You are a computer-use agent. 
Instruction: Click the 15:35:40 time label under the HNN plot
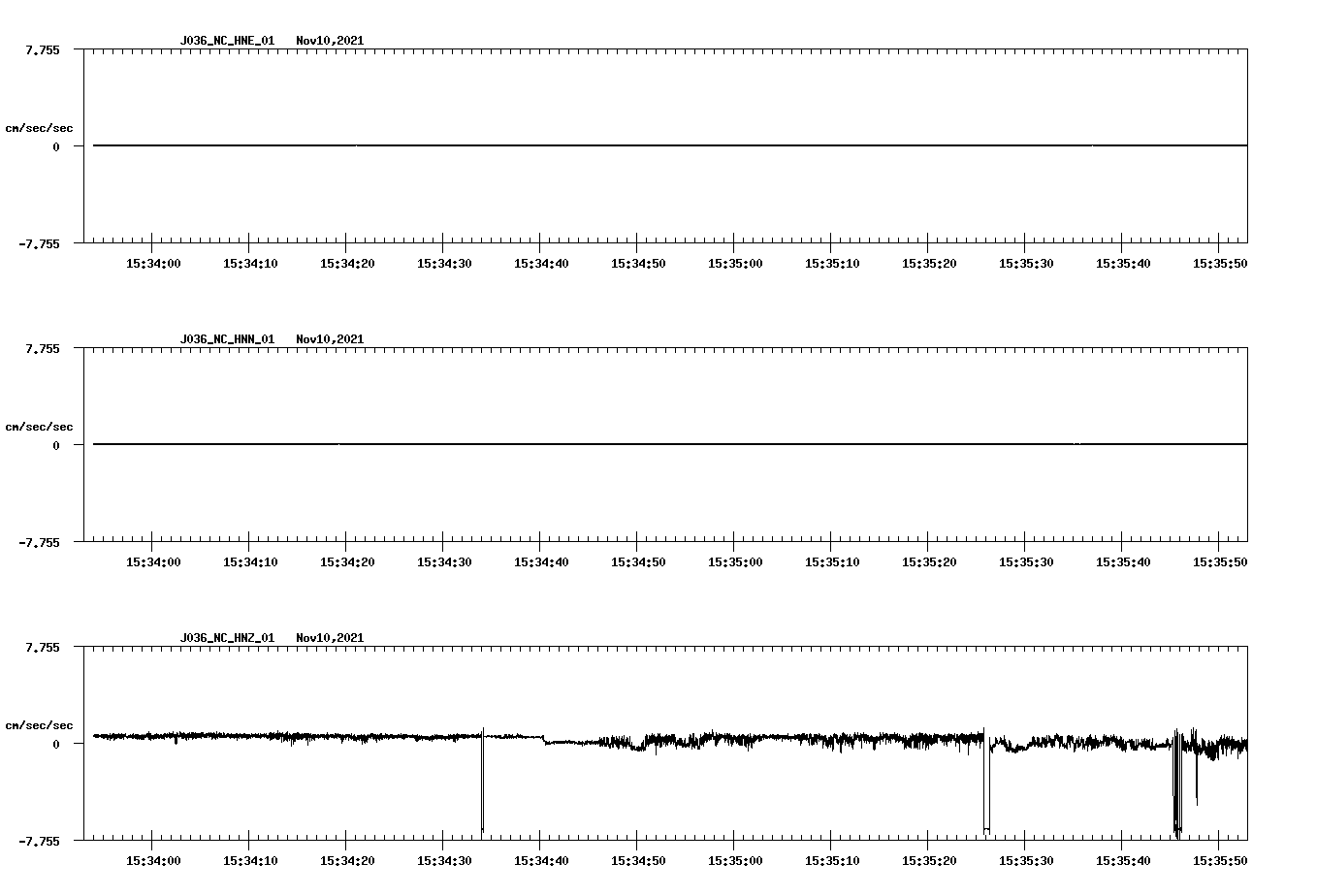coord(1123,561)
